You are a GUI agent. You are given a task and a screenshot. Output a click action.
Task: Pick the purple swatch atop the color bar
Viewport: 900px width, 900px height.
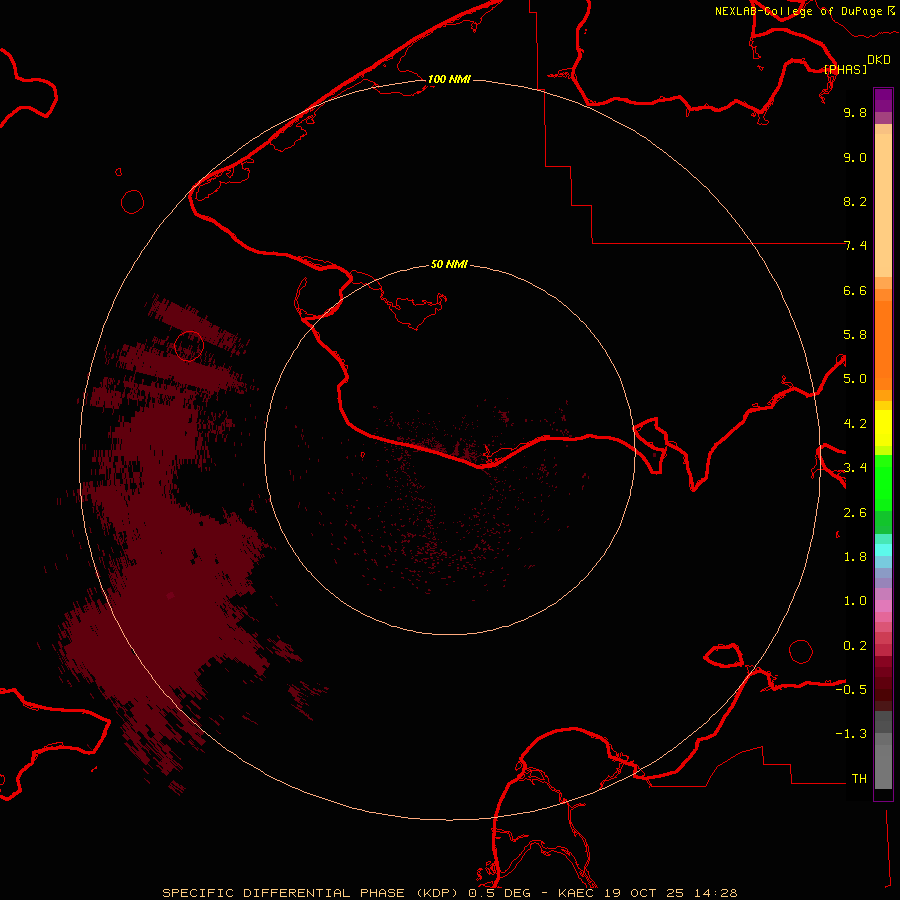click(x=883, y=100)
